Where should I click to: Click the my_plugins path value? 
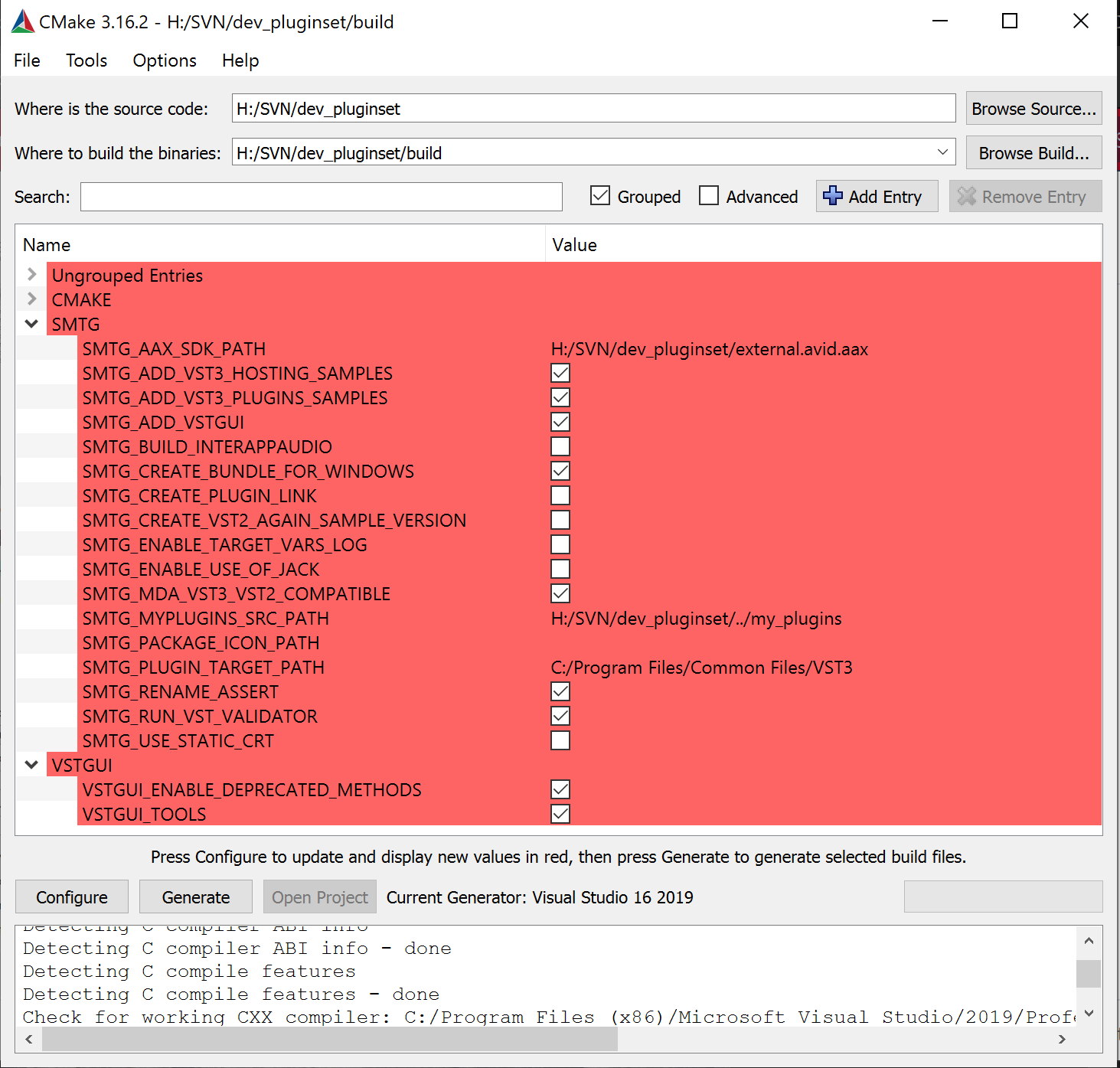pyautogui.click(x=696, y=619)
